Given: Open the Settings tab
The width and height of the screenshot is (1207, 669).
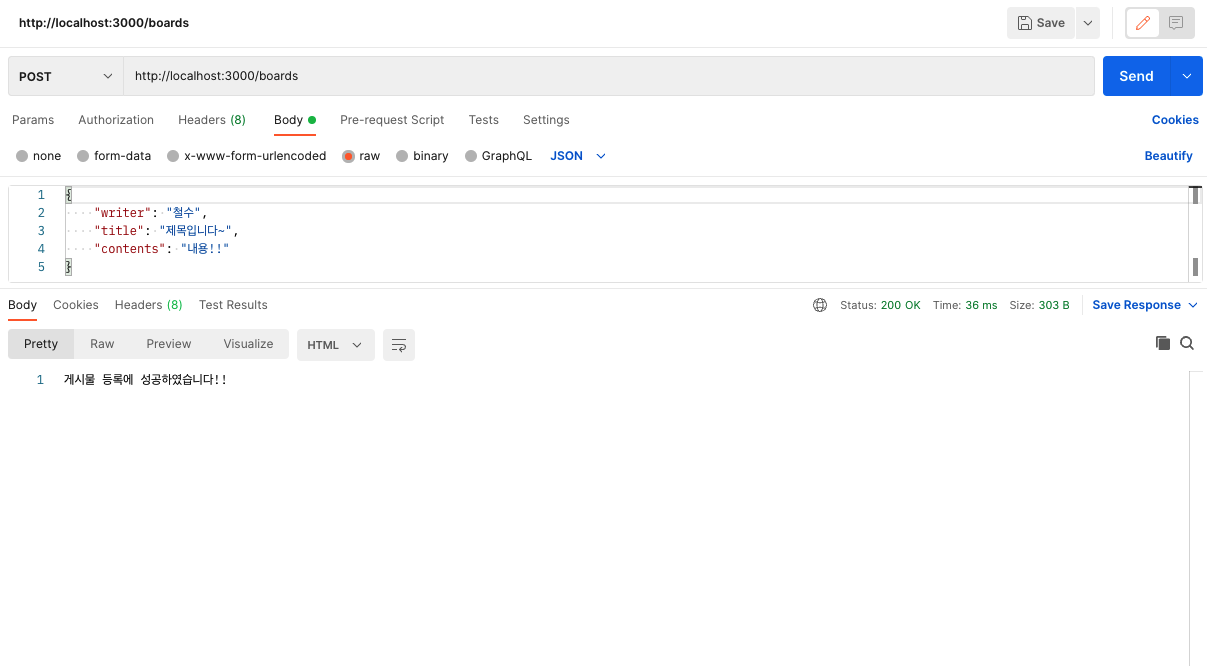Looking at the screenshot, I should 546,120.
